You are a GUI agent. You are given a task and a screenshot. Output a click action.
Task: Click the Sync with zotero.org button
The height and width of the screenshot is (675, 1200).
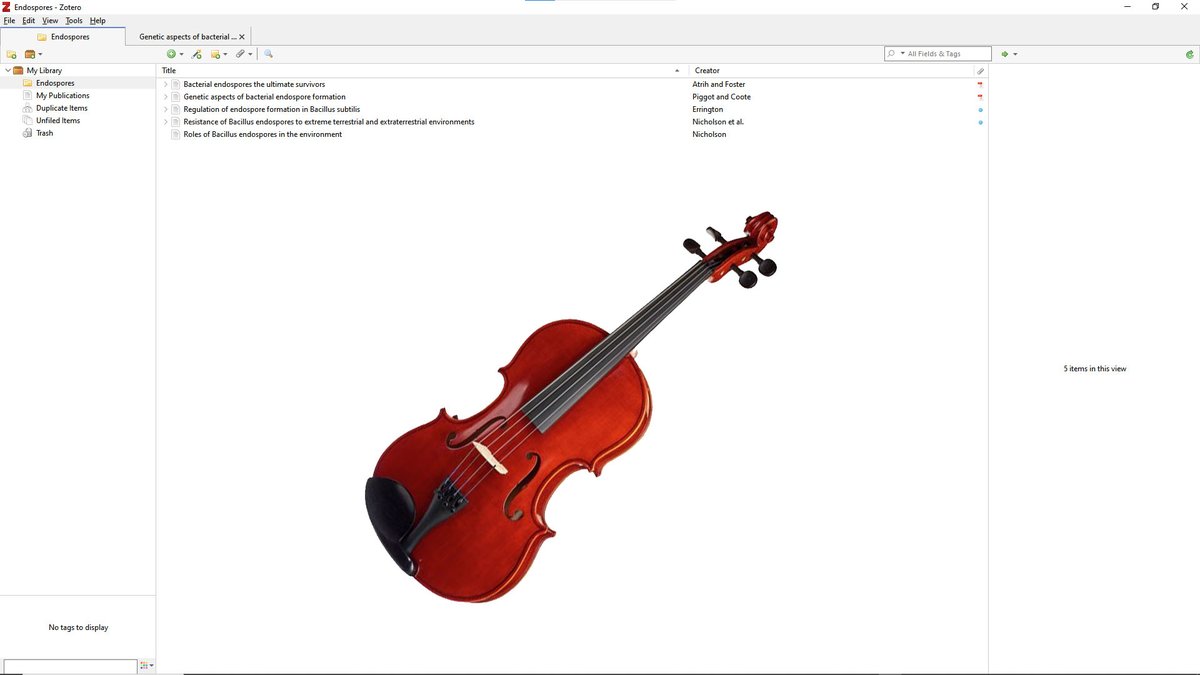1189,54
